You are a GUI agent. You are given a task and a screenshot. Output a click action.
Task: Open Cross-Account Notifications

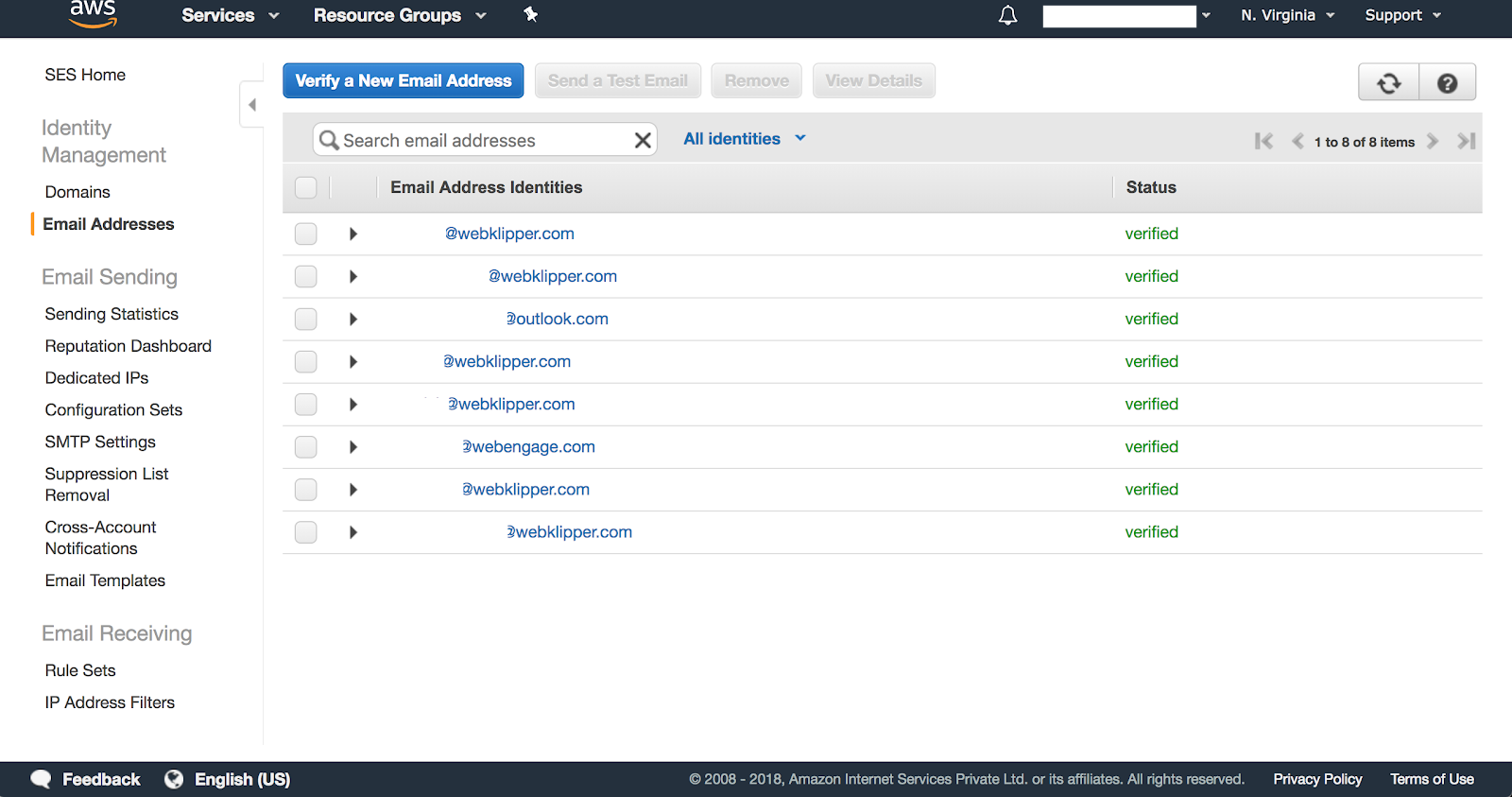pyautogui.click(x=100, y=538)
